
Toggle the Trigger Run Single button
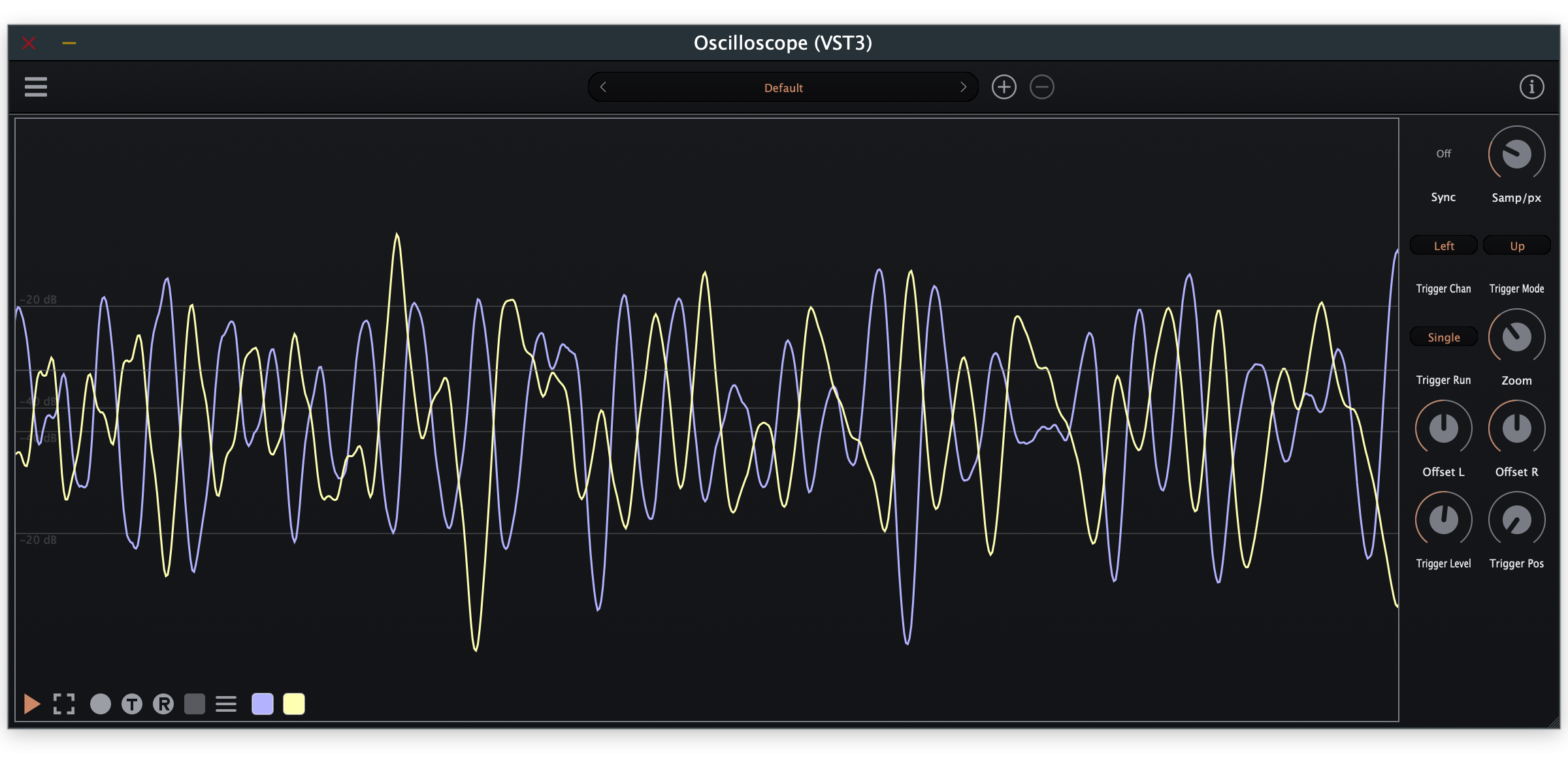[1443, 337]
